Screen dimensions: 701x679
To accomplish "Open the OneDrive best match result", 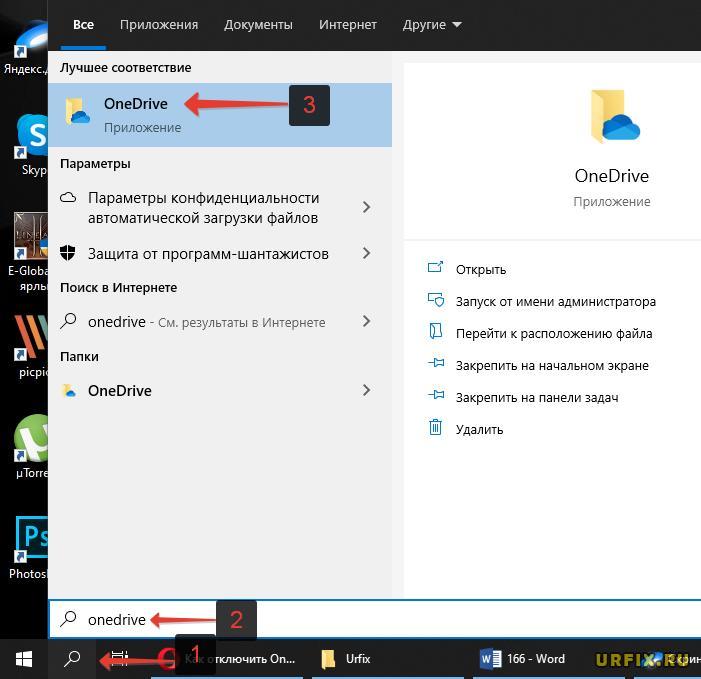I will point(220,115).
